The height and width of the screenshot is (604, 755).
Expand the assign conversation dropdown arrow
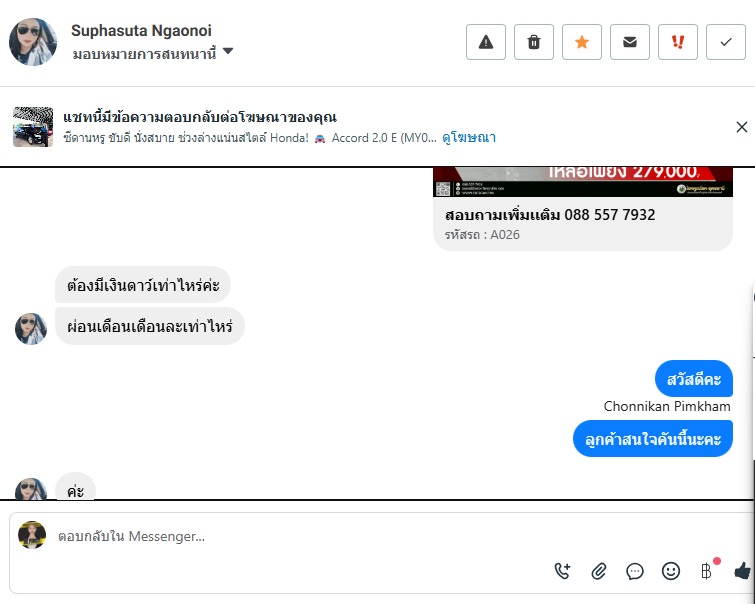click(228, 51)
